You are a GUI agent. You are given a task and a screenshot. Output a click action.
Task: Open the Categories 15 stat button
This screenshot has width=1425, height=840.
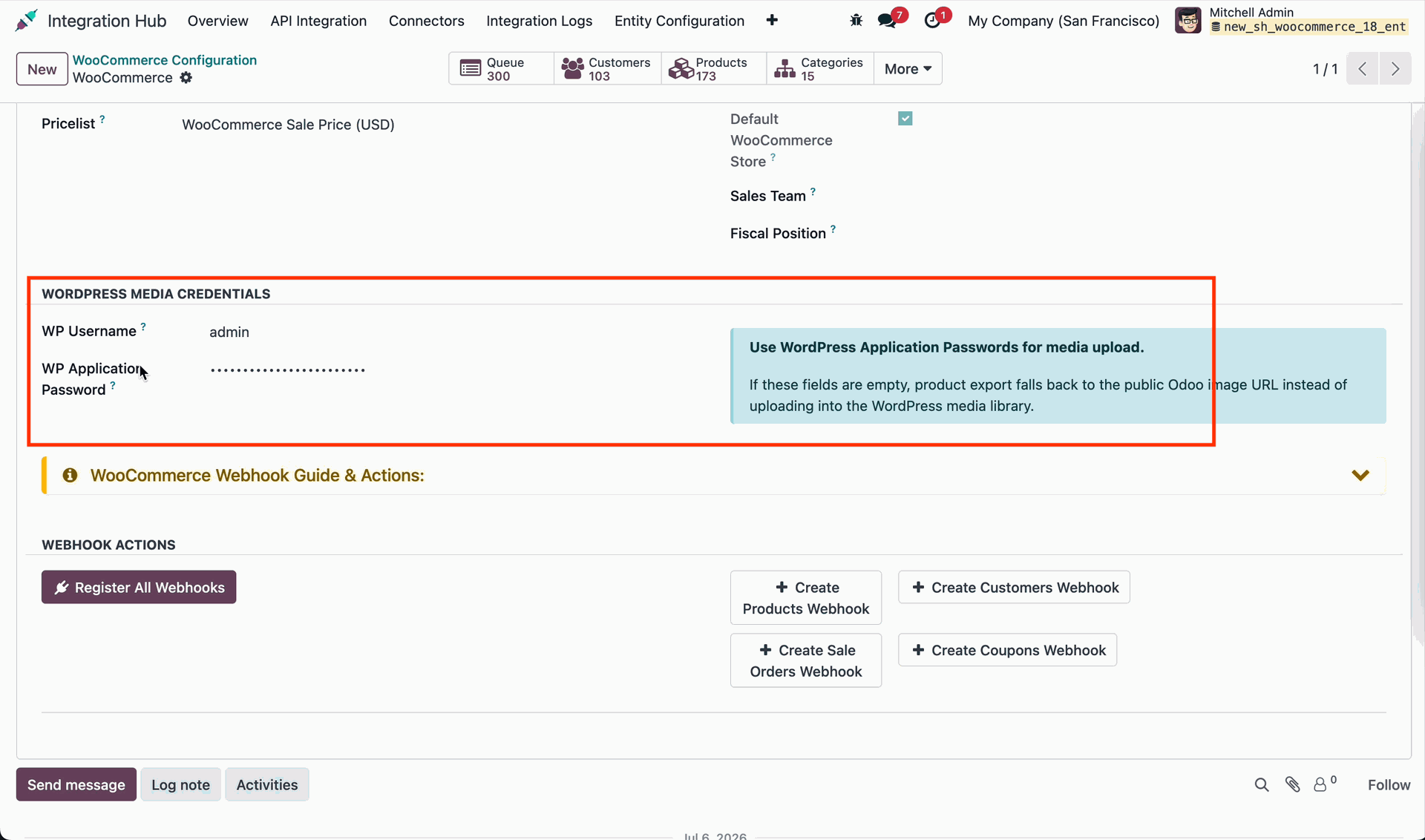820,69
